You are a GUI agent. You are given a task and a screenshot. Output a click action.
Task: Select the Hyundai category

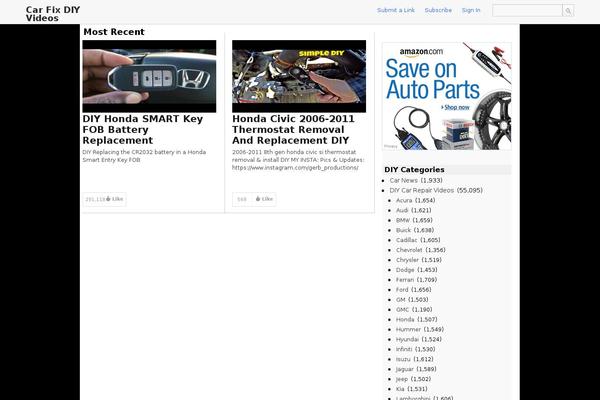click(x=407, y=339)
